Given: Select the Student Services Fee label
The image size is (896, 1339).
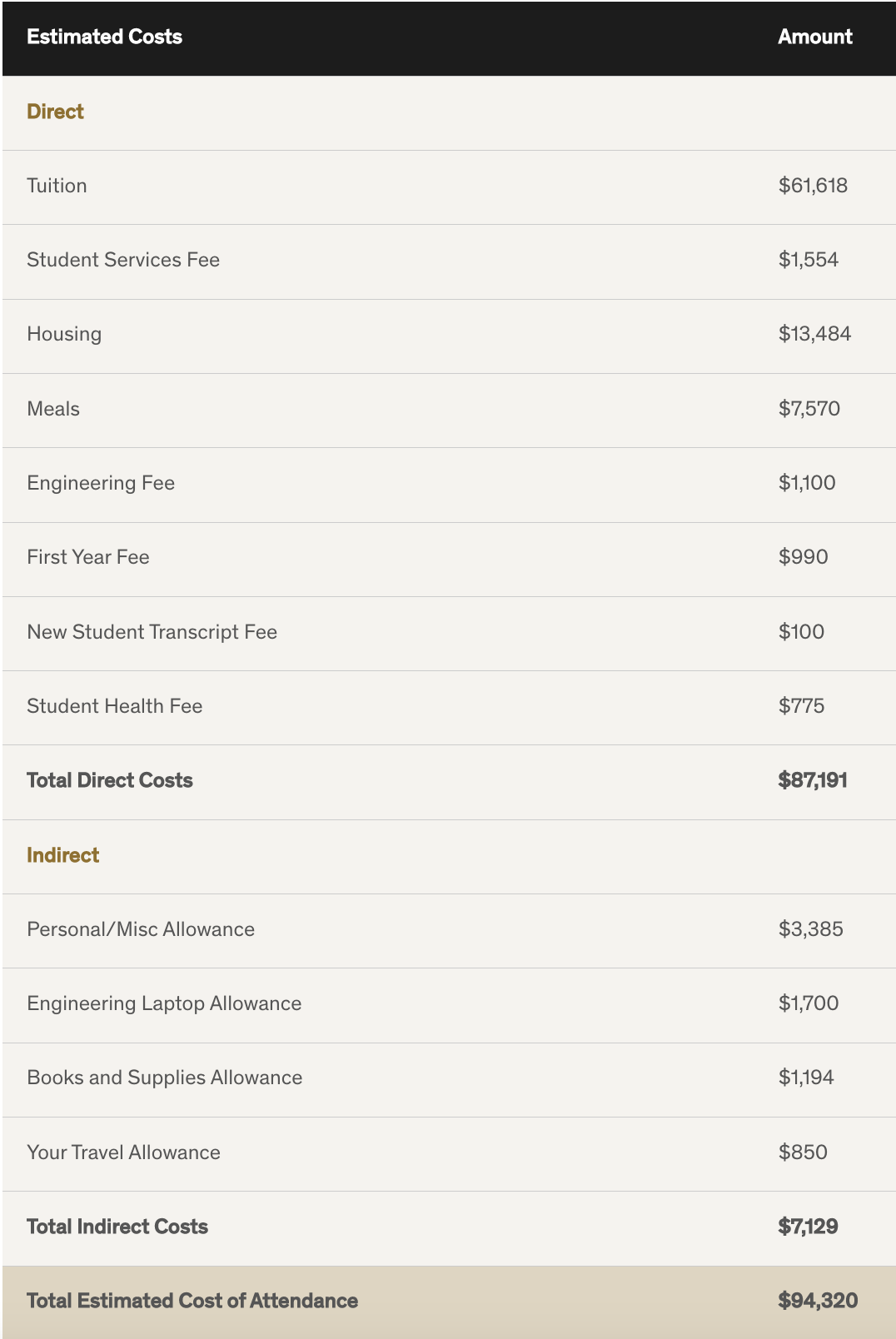Looking at the screenshot, I should click(x=123, y=260).
